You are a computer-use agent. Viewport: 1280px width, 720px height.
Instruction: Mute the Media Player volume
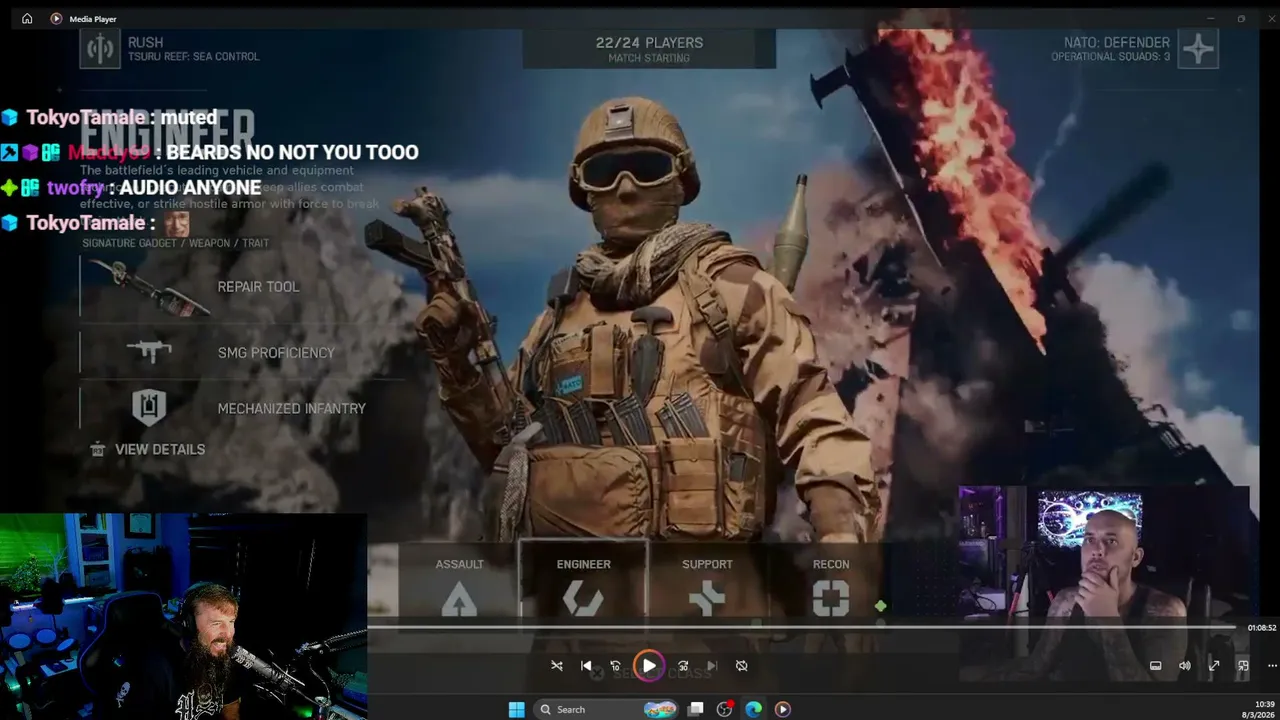click(x=1185, y=666)
